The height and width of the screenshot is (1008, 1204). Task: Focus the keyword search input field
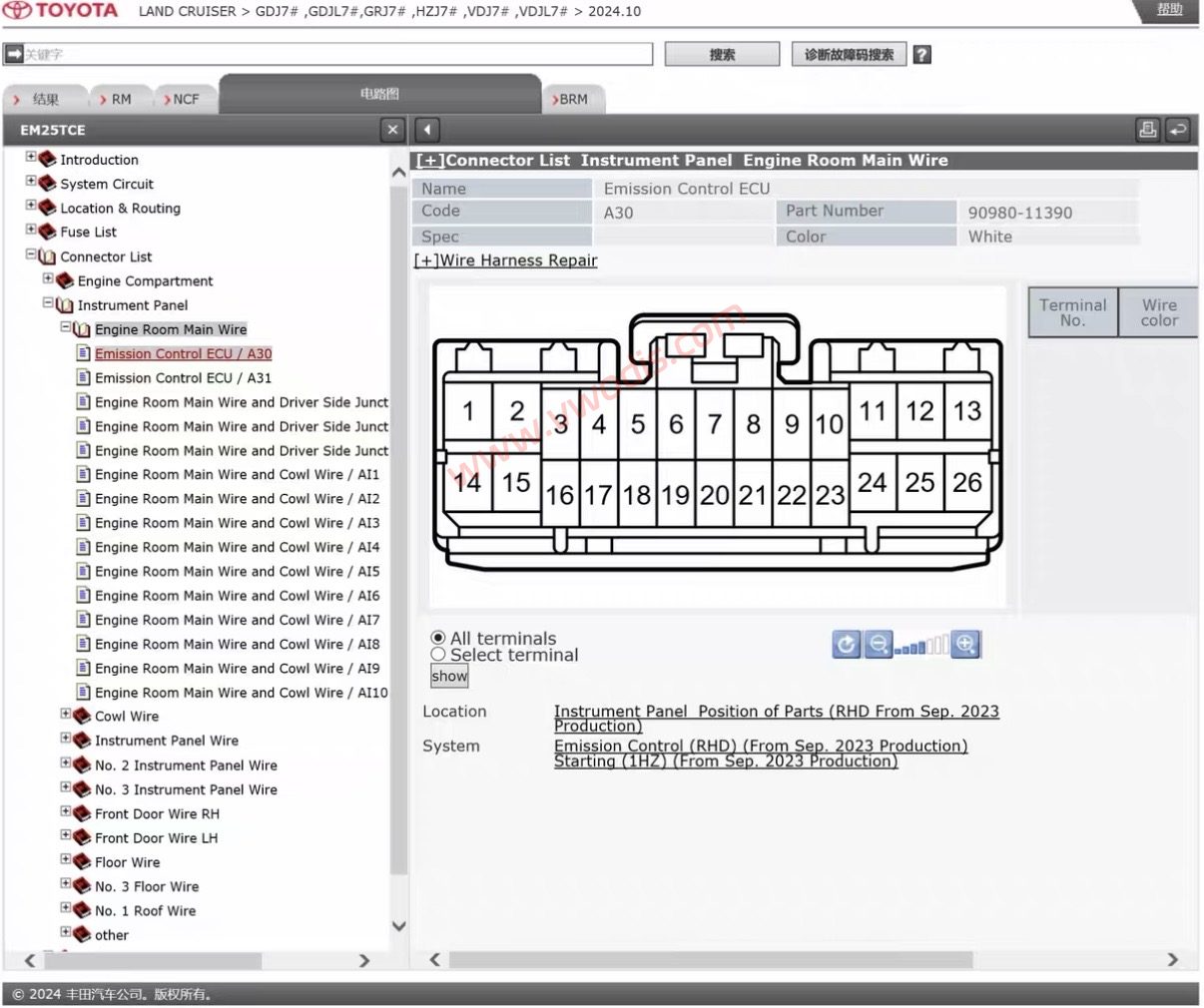[328, 54]
